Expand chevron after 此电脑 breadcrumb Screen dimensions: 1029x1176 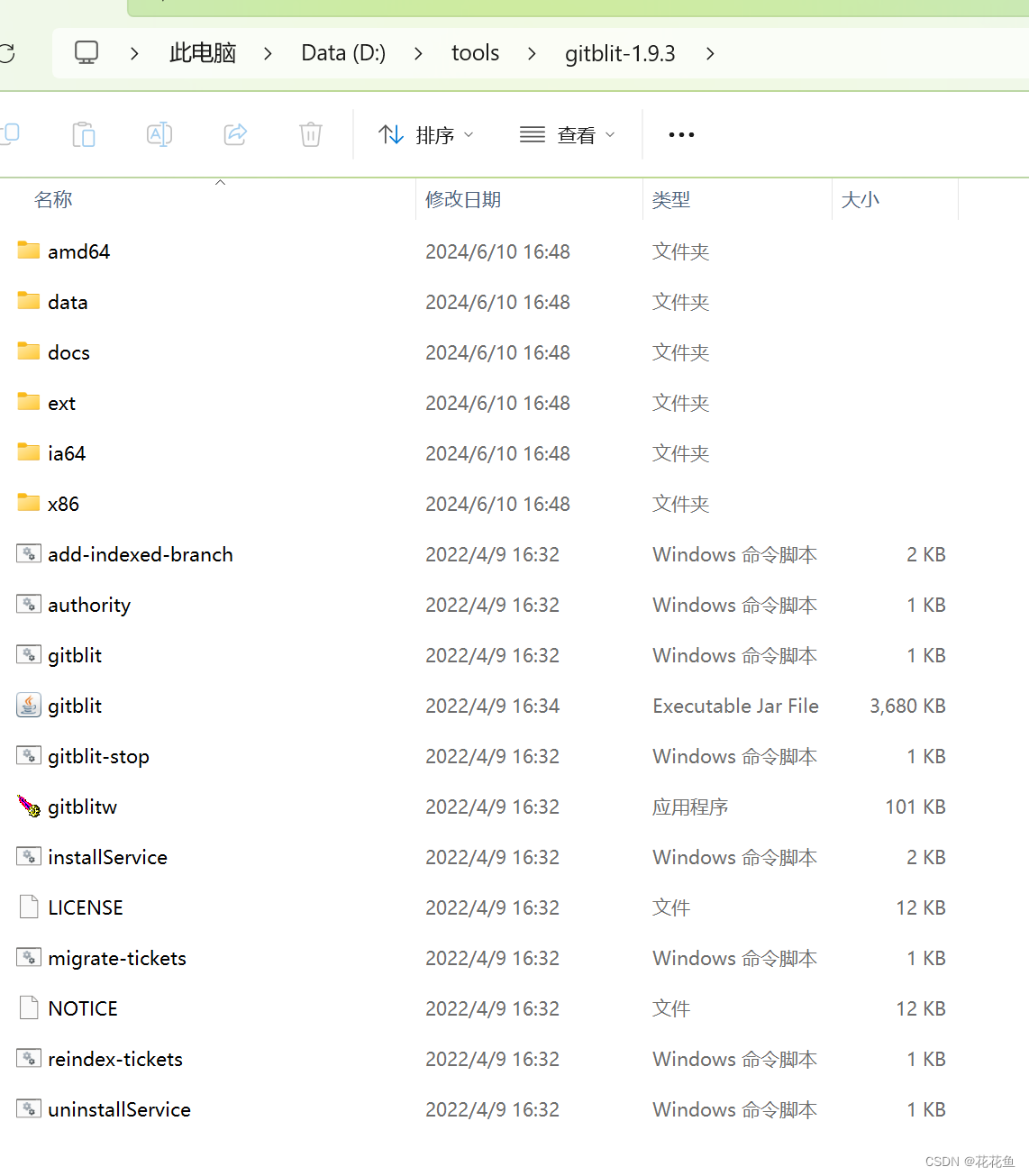point(268,53)
